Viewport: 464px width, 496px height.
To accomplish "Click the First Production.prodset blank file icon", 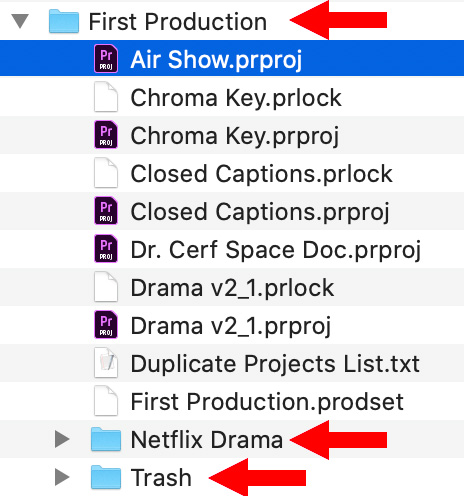I will coord(106,401).
